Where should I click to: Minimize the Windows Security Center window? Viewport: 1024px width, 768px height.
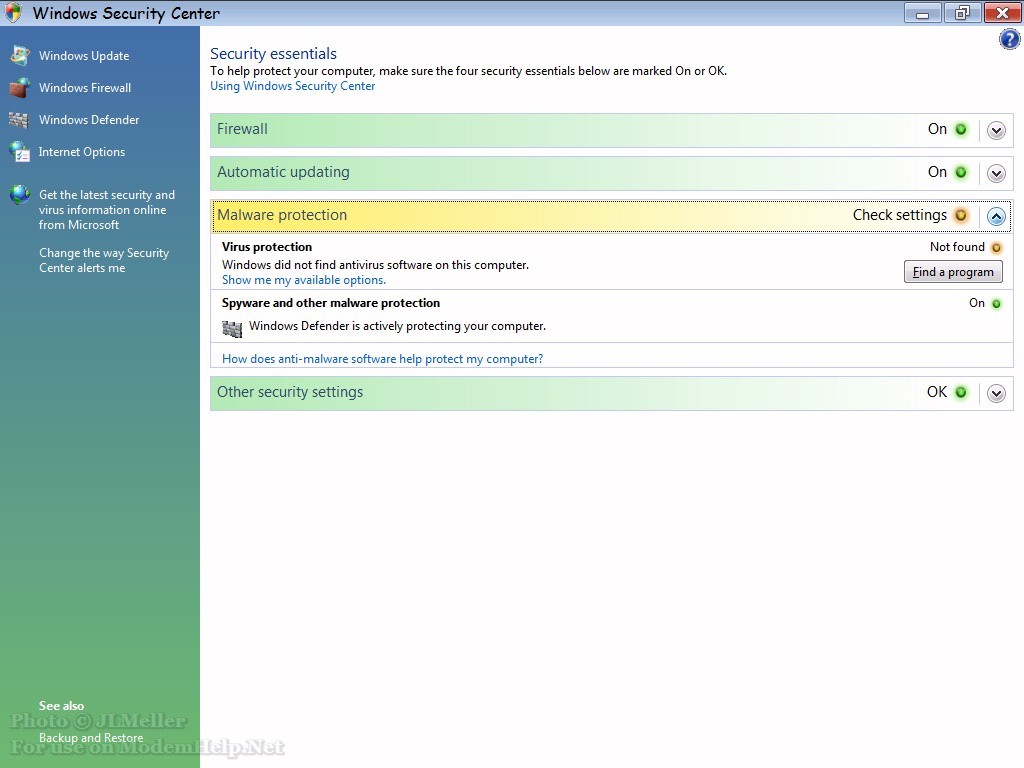(922, 12)
